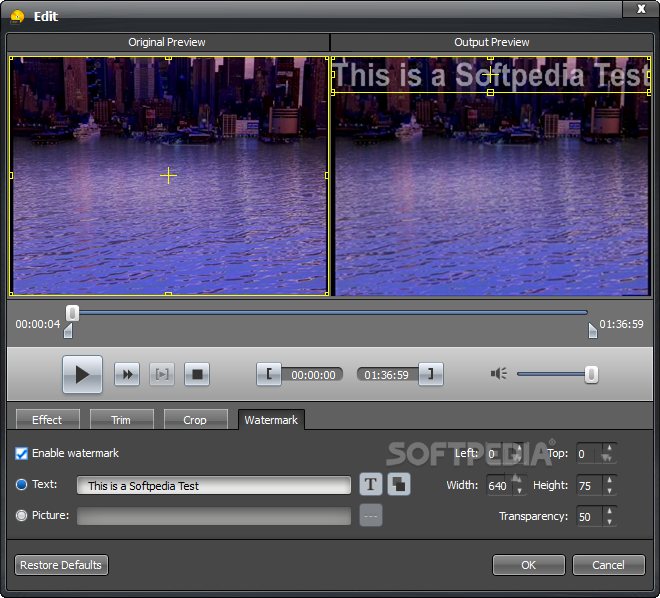Click the crop box right-middle handle
The width and height of the screenshot is (660, 598).
click(x=327, y=175)
